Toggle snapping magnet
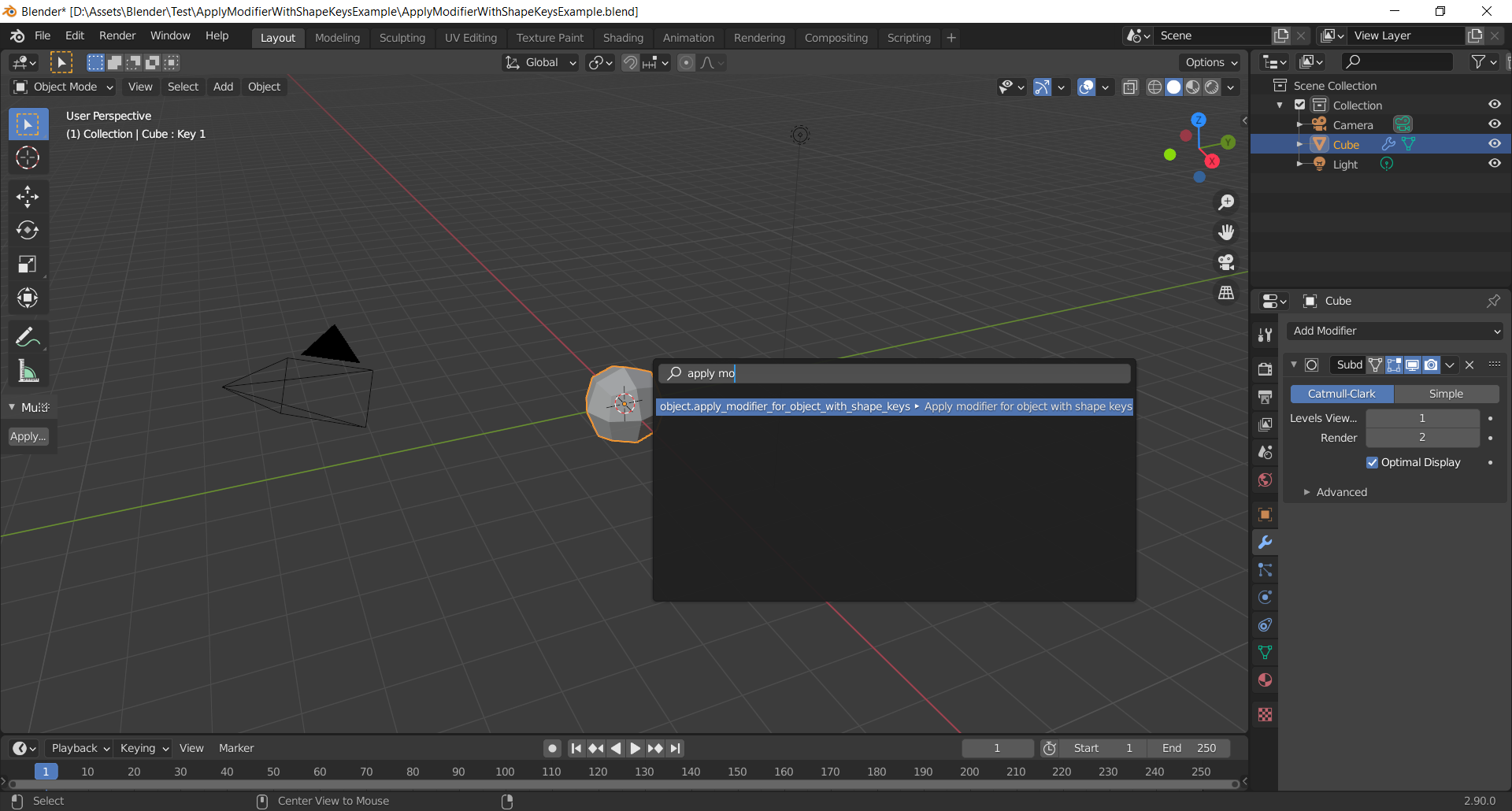 coord(630,62)
